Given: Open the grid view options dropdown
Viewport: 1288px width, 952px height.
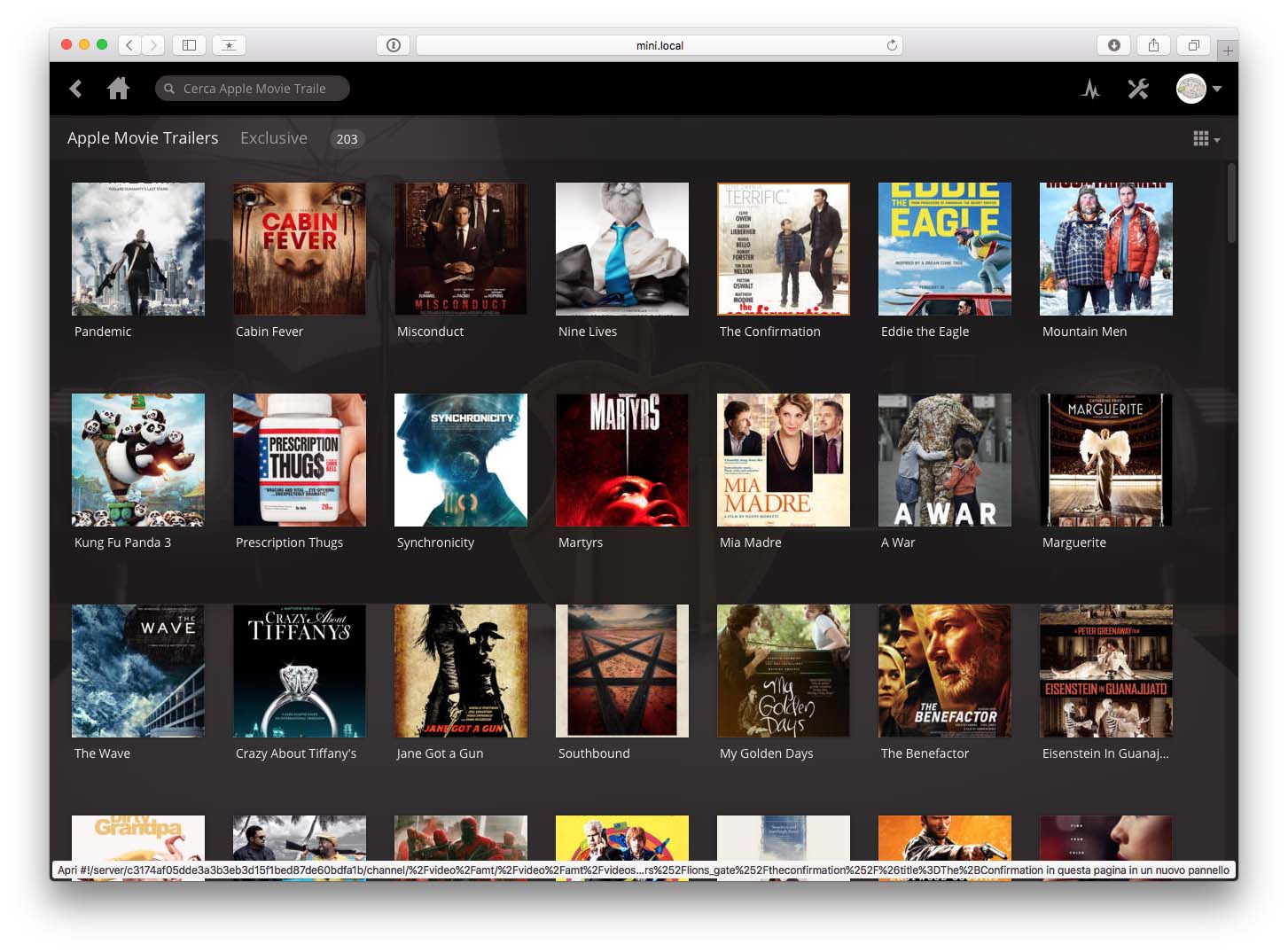Looking at the screenshot, I should point(1206,139).
